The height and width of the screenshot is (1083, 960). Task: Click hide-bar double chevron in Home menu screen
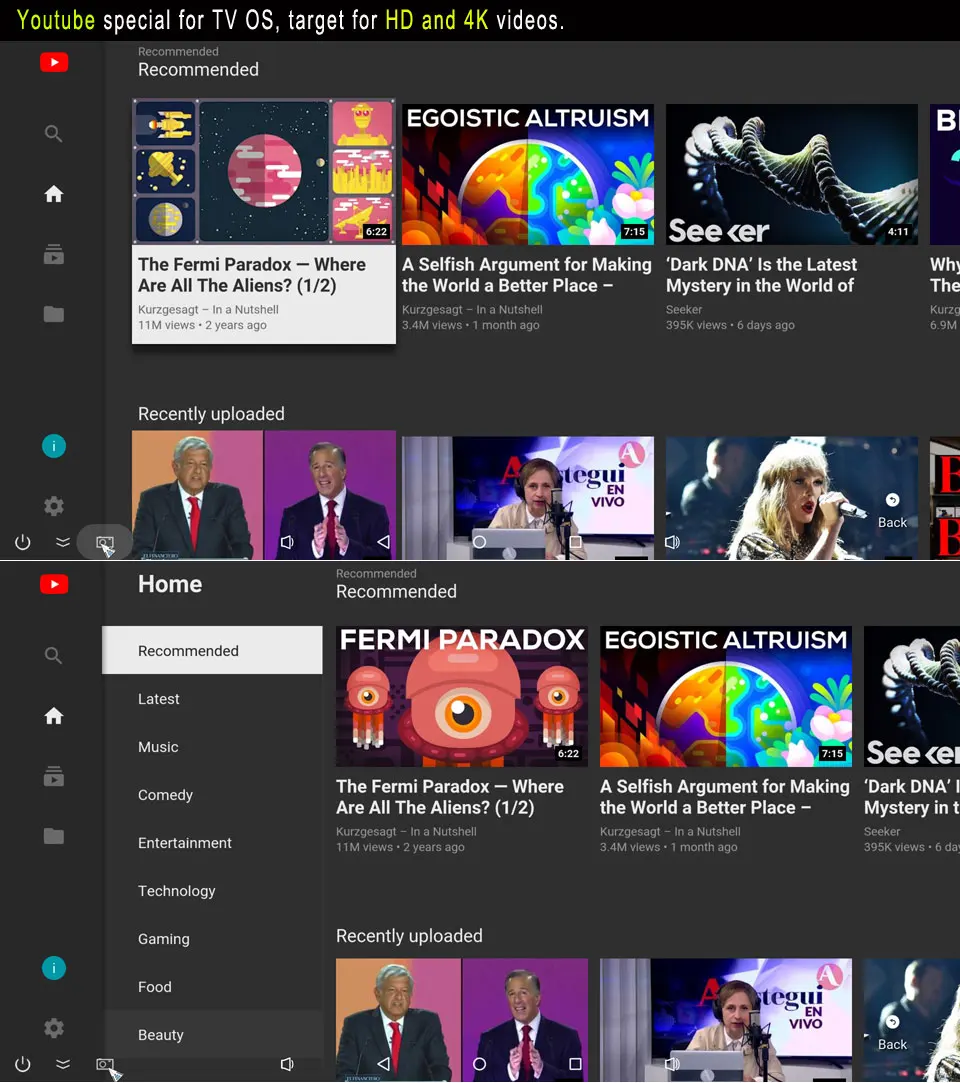pyautogui.click(x=63, y=1064)
